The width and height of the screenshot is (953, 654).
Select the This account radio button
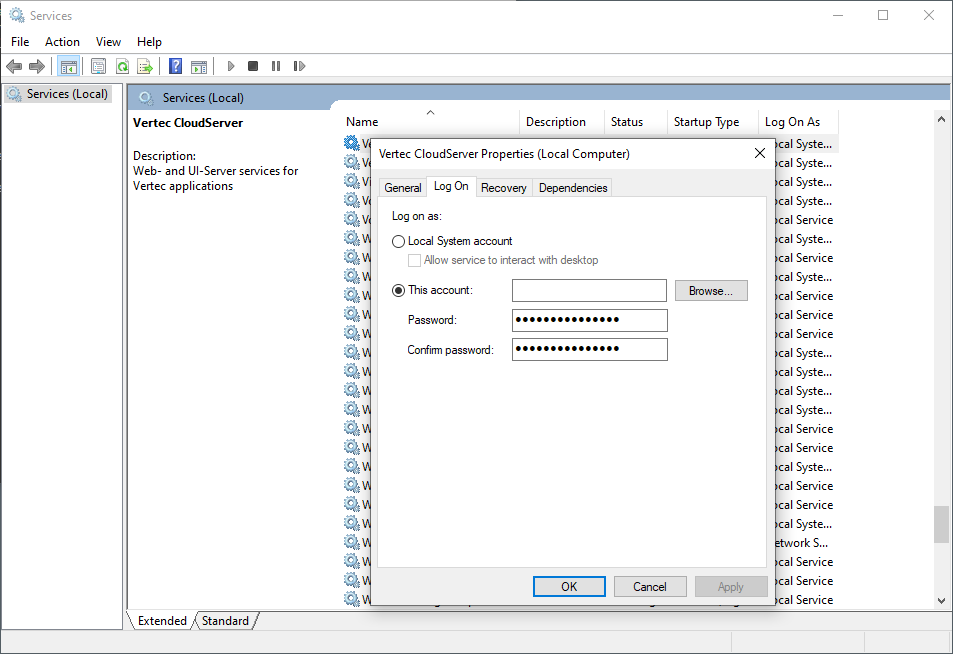pyautogui.click(x=399, y=290)
